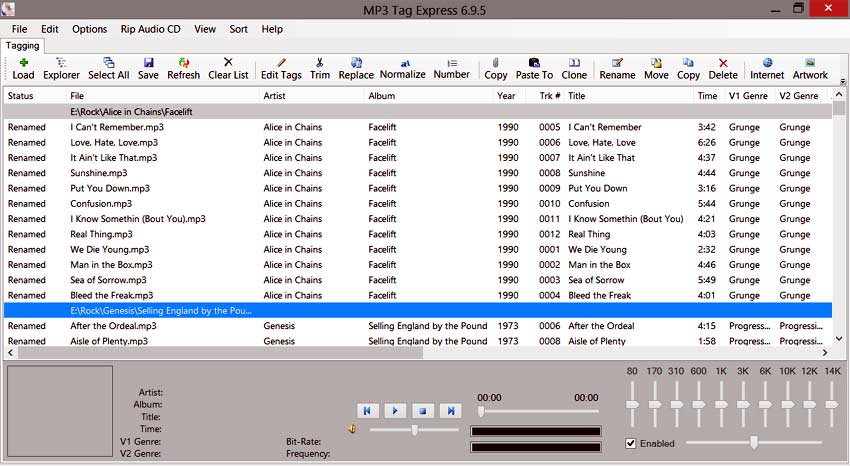Click the list's scroll up arrow
The width and height of the screenshot is (850, 466).
(x=839, y=94)
